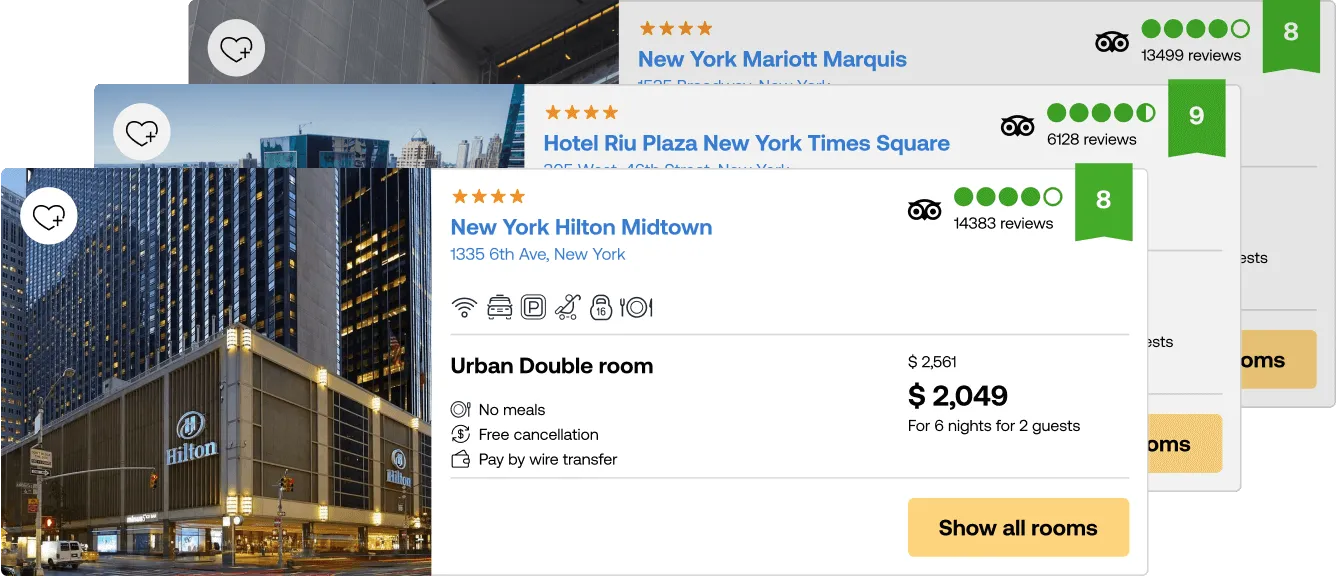Image resolution: width=1336 pixels, height=576 pixels.
Task: Click the No meals plate icon
Action: [x=461, y=409]
